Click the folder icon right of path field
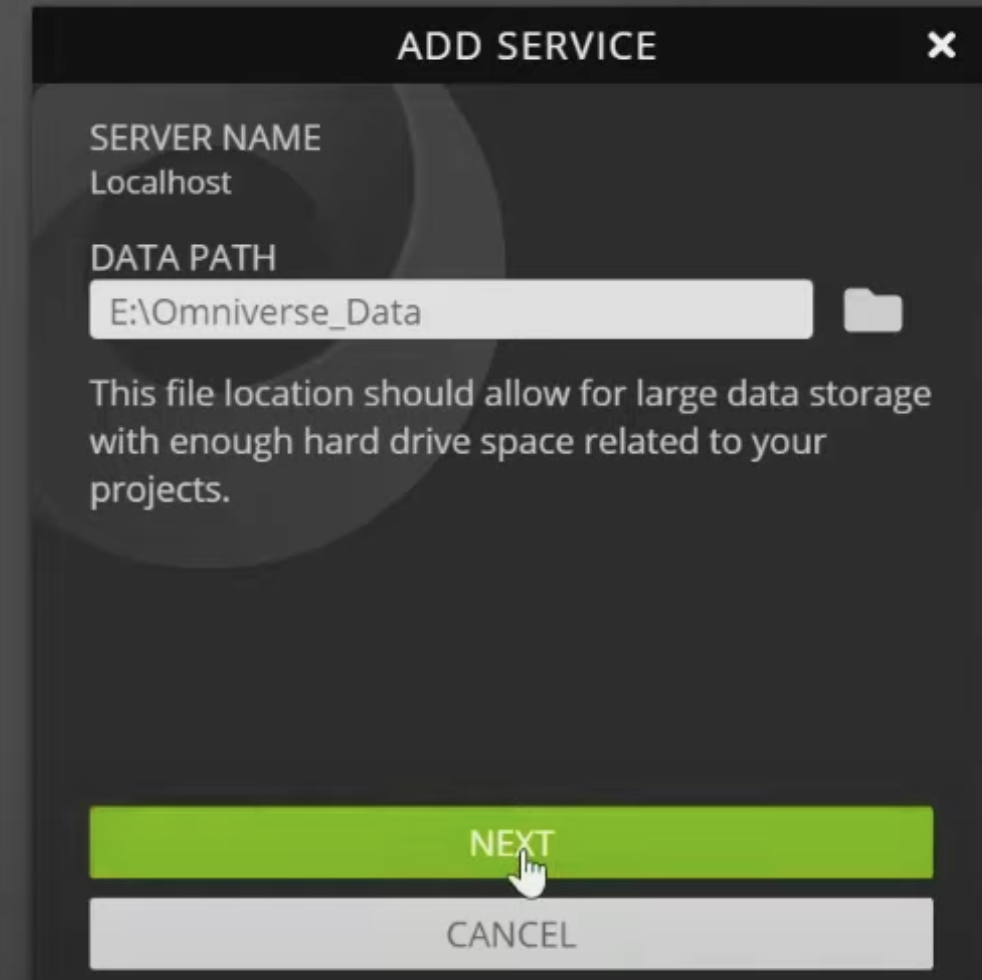The image size is (982, 980). click(x=872, y=311)
